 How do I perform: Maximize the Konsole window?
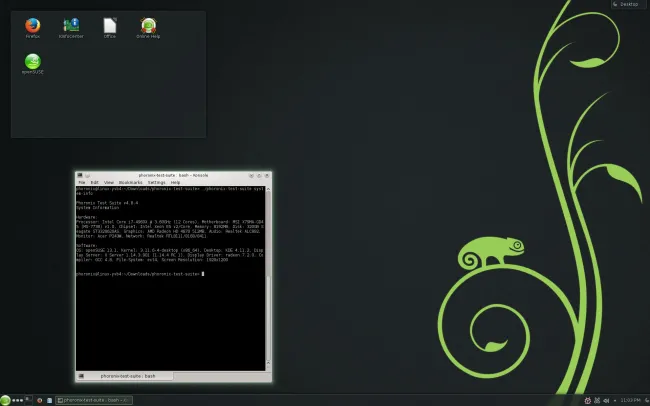coord(259,175)
